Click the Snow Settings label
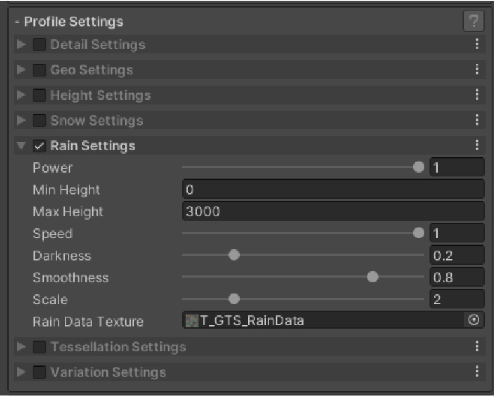The height and width of the screenshot is (396, 494). (97, 120)
